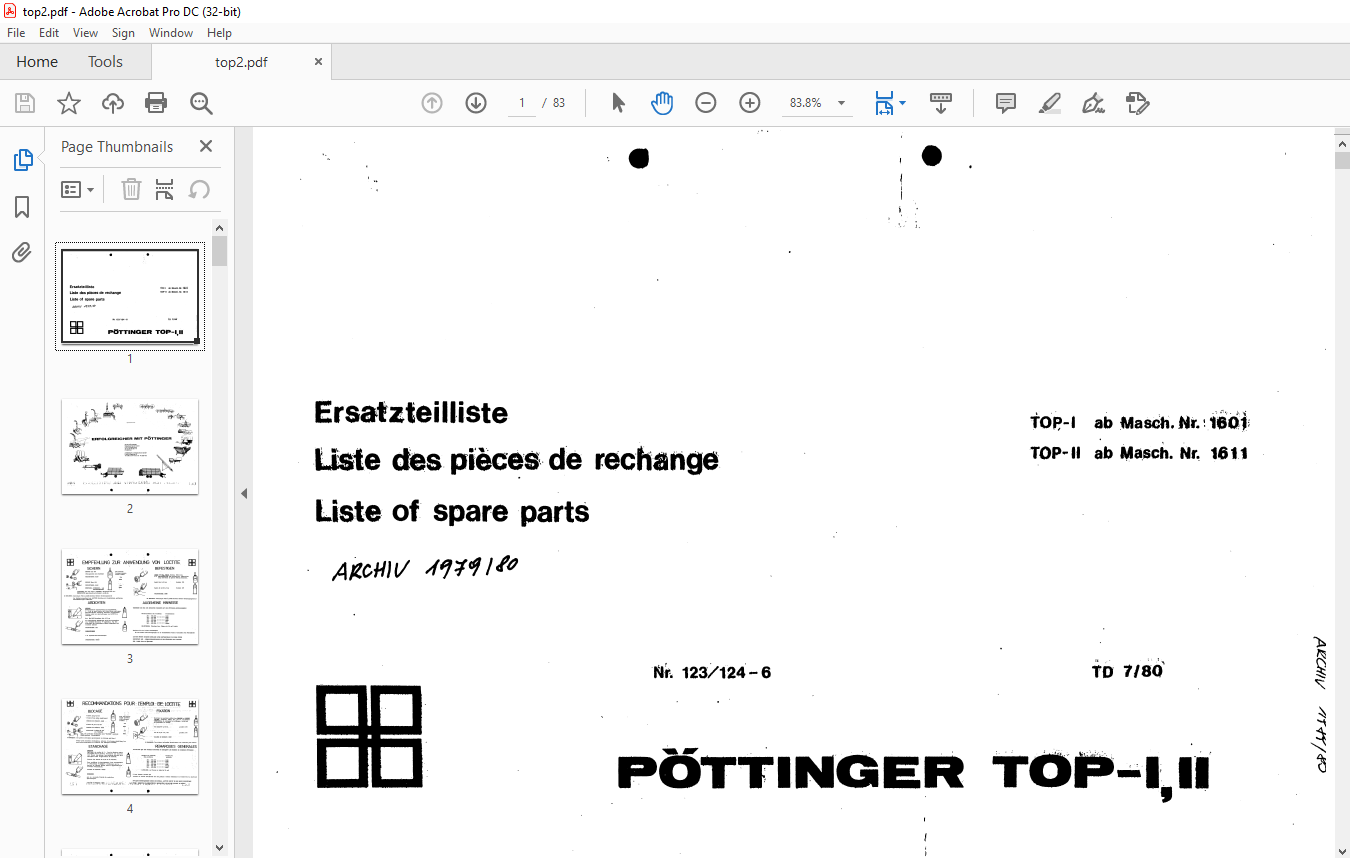Open the read mode keyboard icon
Screen dimensions: 1350x858
click(x=941, y=103)
